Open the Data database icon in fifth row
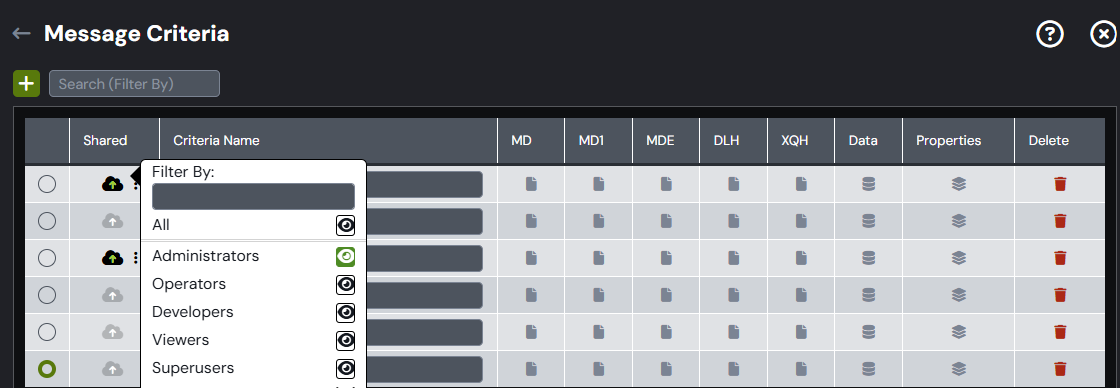Screen dimensions: 1120x388 pyautogui.click(x=869, y=332)
